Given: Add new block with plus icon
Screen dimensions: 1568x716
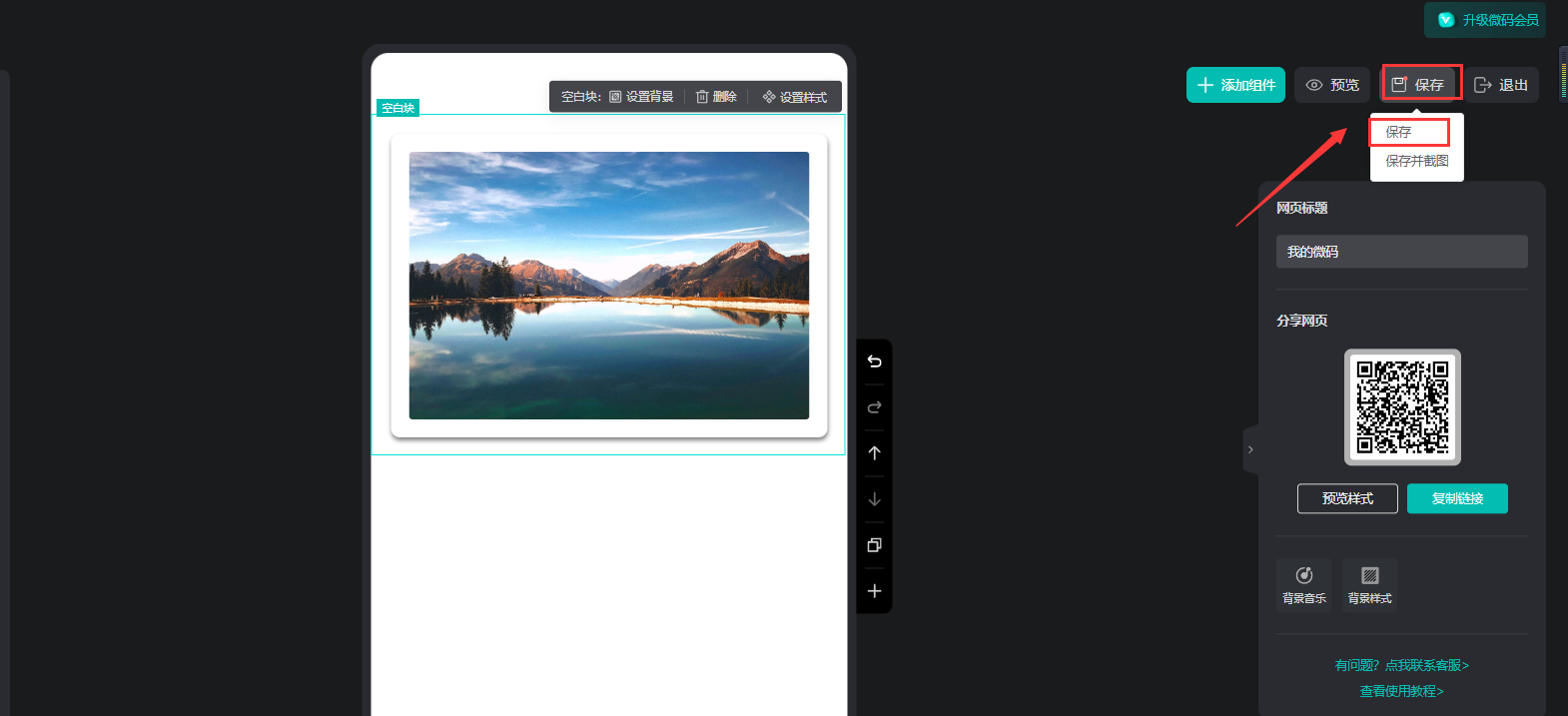Looking at the screenshot, I should [x=874, y=591].
